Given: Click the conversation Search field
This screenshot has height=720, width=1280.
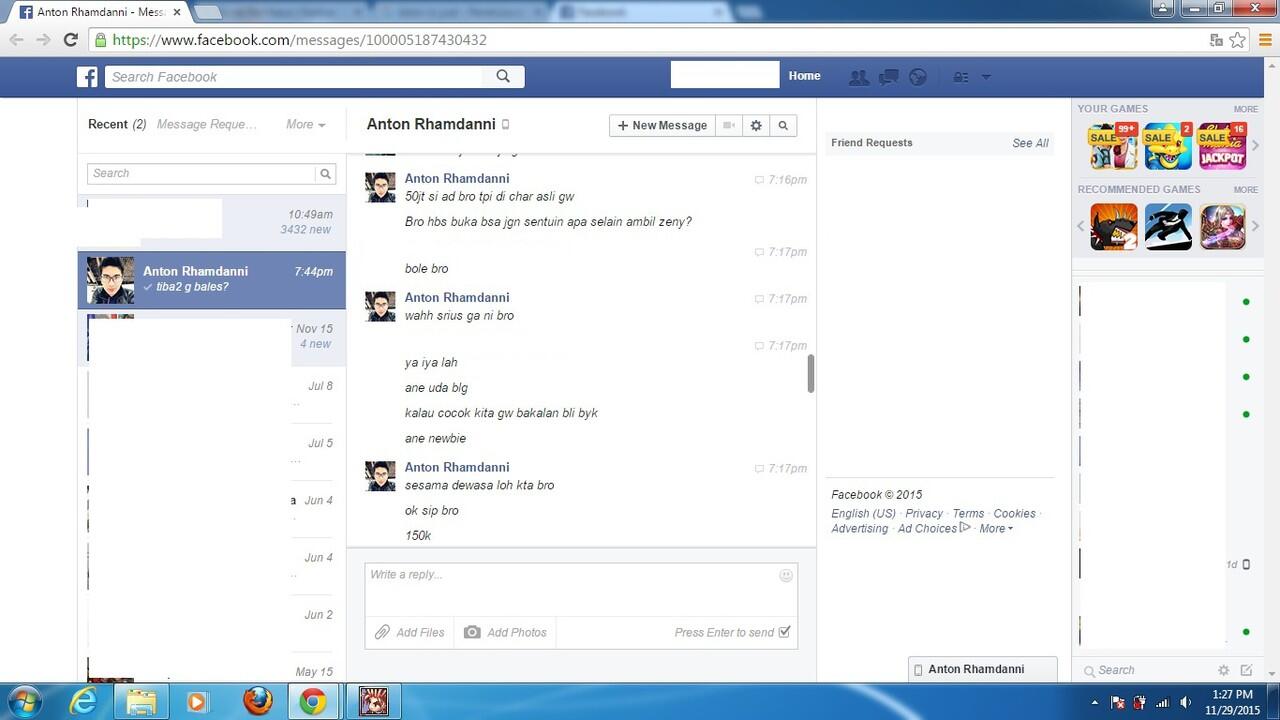Looking at the screenshot, I should click(201, 173).
